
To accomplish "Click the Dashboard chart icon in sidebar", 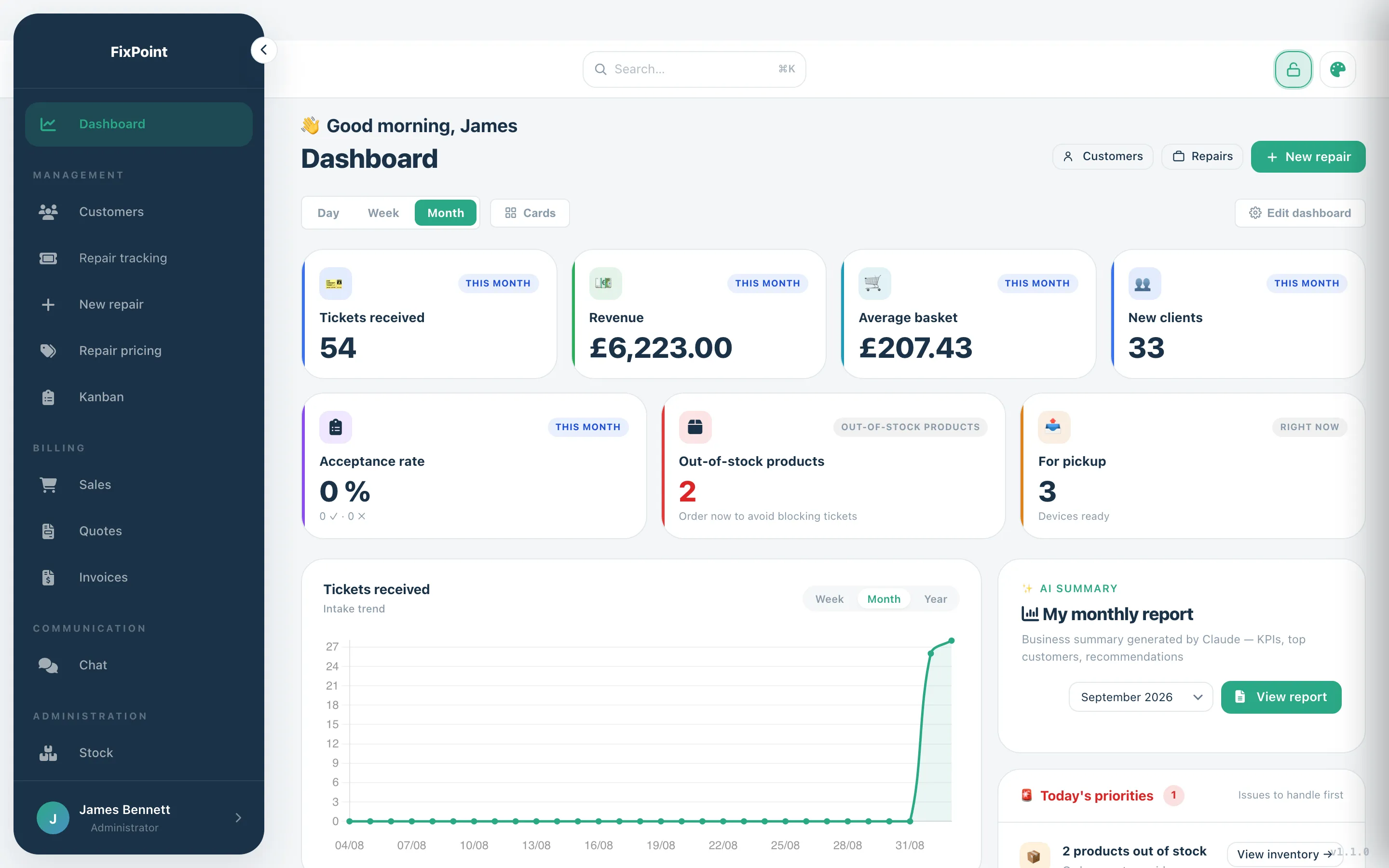I will click(48, 124).
